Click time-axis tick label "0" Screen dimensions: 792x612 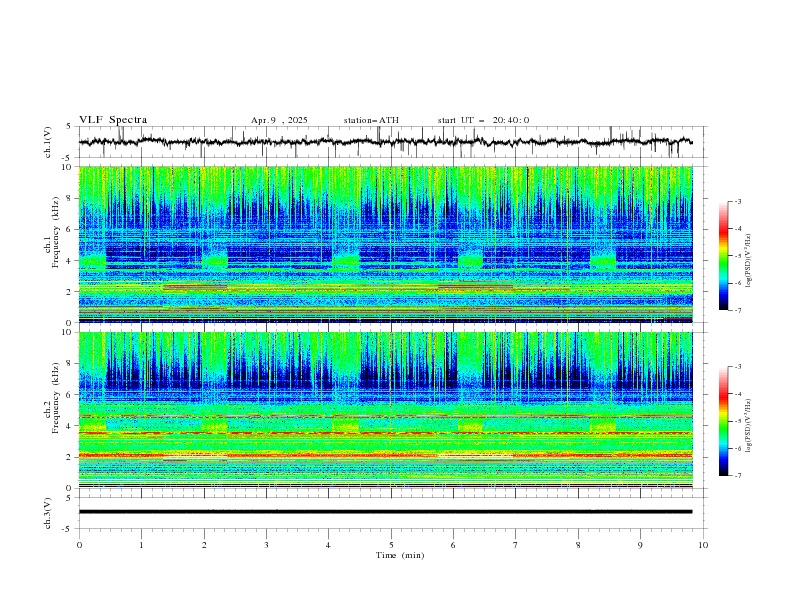(79, 545)
